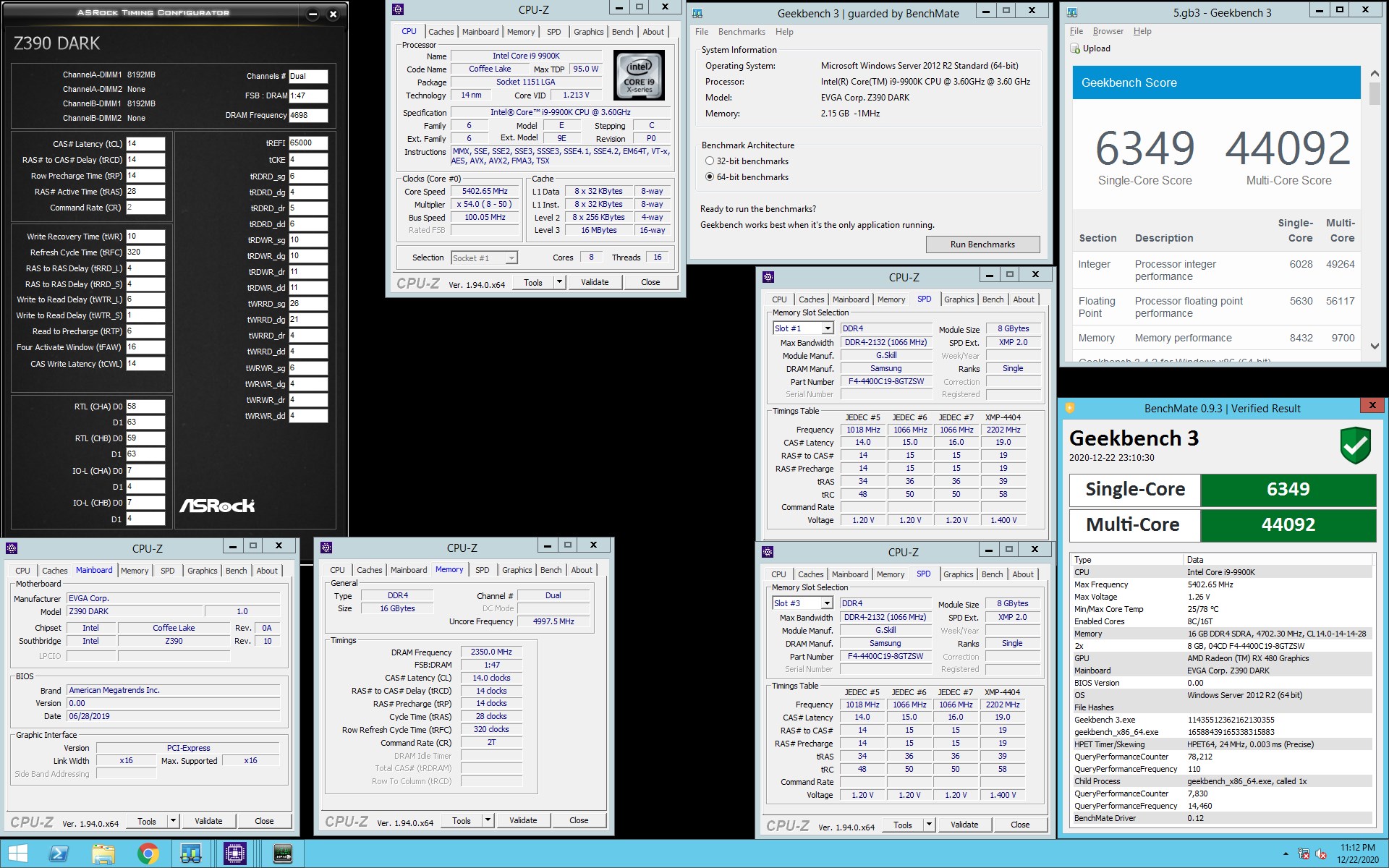This screenshot has height=868, width=1389.
Task: Click Close in the CPU-Z Memory window
Action: 579,820
